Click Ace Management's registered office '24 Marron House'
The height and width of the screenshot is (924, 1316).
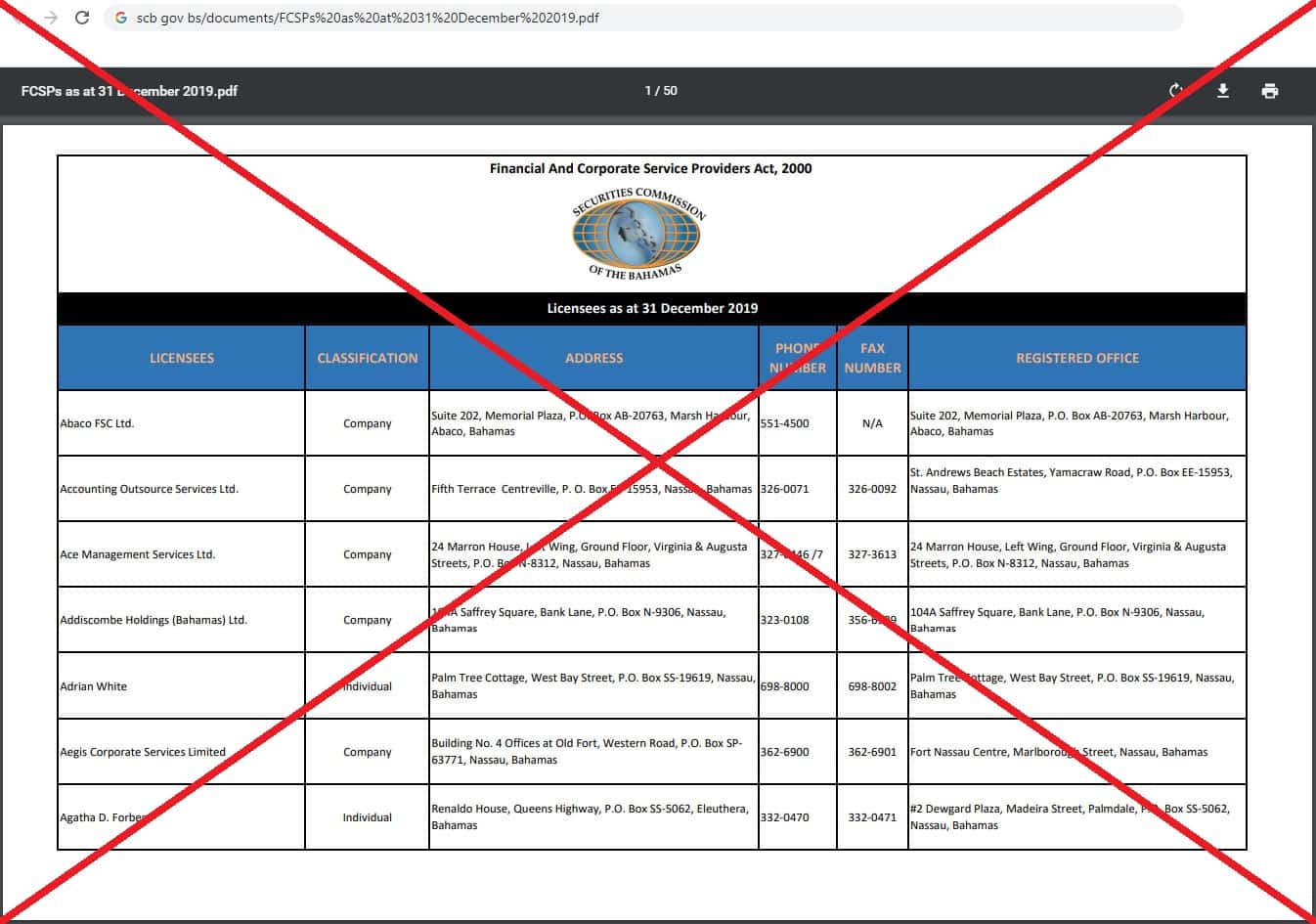pyautogui.click(x=1068, y=554)
